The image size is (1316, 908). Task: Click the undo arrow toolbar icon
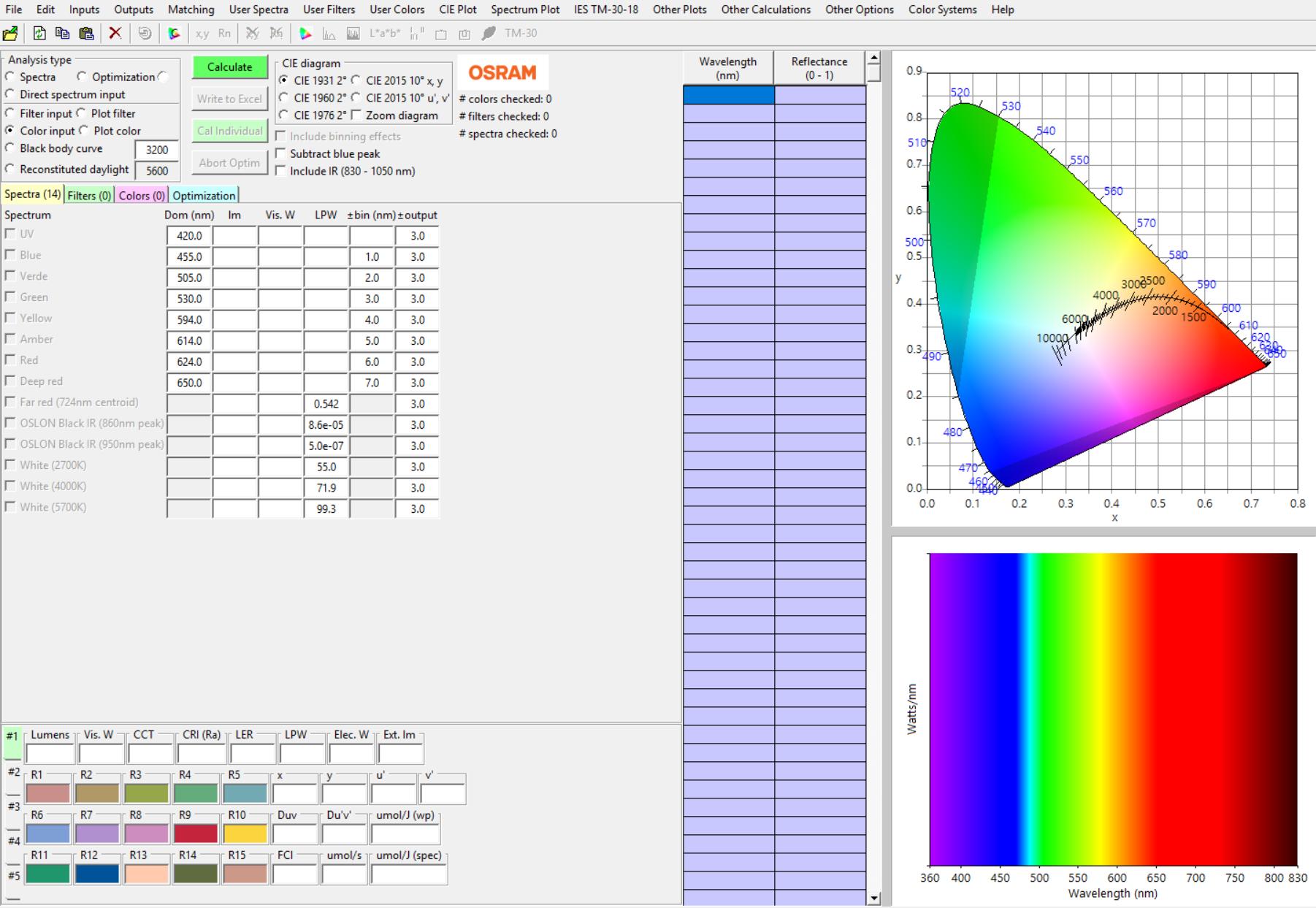[145, 34]
